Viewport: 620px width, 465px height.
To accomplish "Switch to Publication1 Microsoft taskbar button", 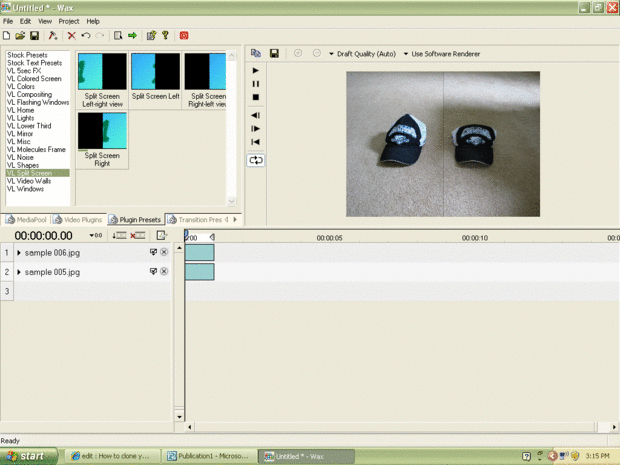I will pos(209,456).
